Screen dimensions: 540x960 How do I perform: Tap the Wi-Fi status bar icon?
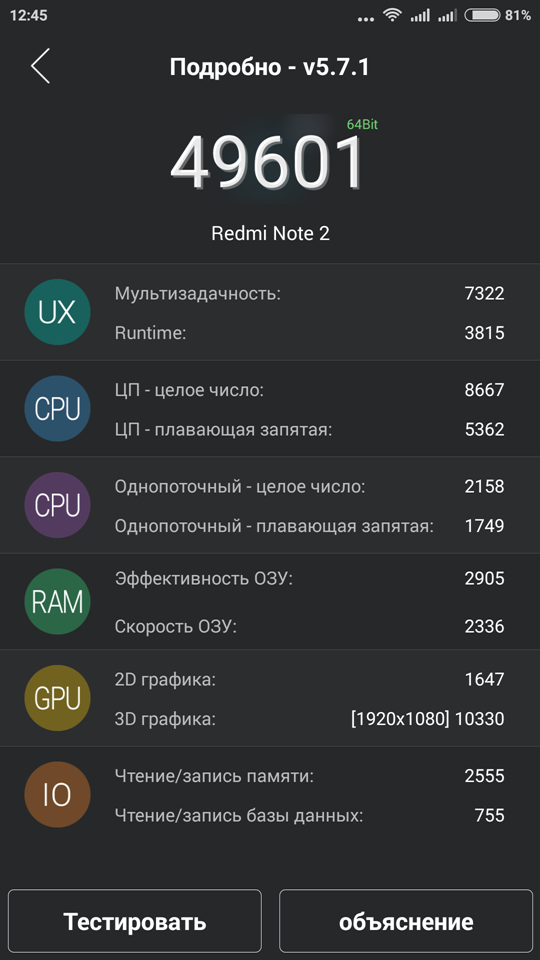point(392,15)
